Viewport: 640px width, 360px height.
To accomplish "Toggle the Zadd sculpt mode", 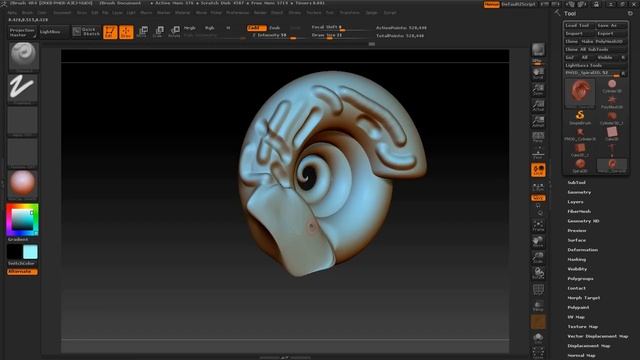I will 256,28.
